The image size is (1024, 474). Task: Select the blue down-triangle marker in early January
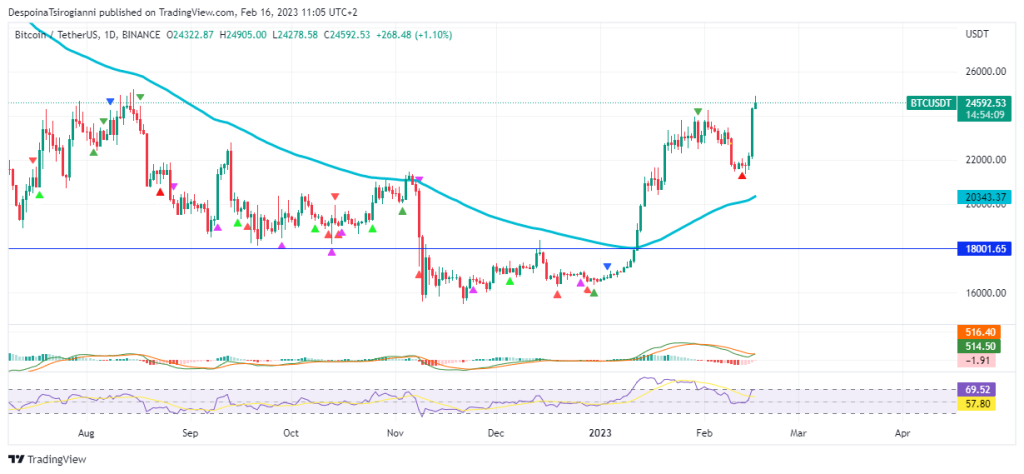pos(608,265)
